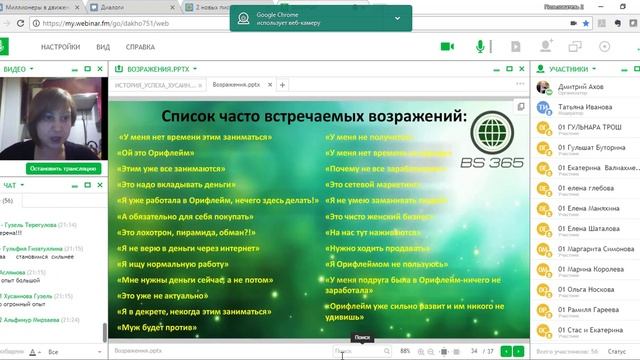Click the camera indicator in address bar
Viewport: 640px width, 360px height.
[573, 23]
